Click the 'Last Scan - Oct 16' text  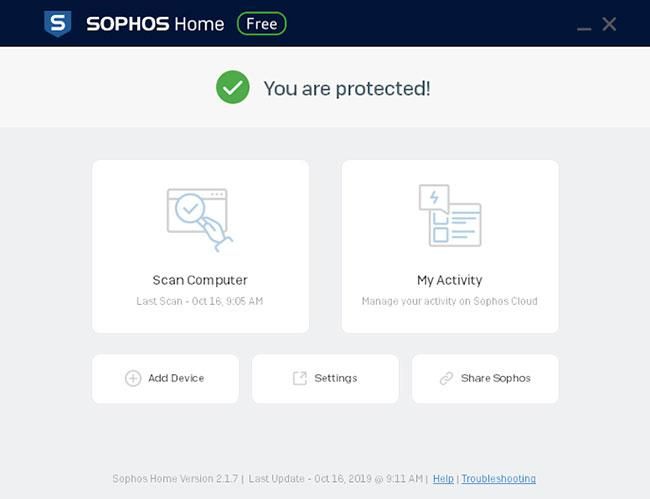pyautogui.click(x=200, y=301)
